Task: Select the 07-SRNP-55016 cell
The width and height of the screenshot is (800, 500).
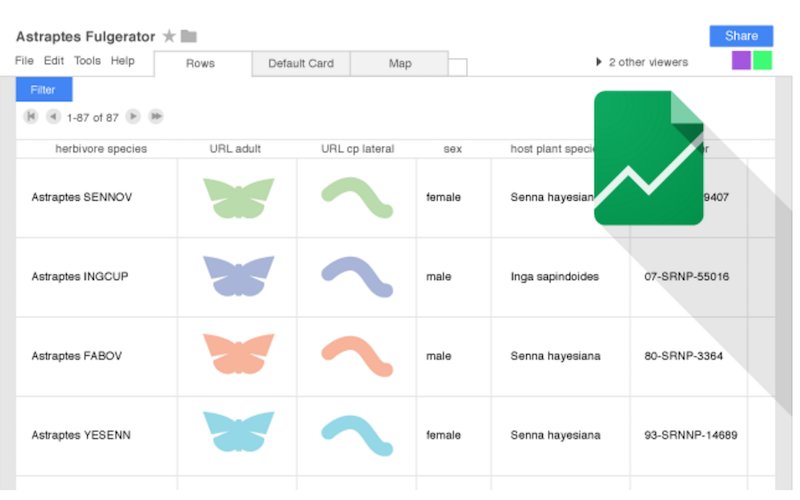Action: tap(687, 277)
